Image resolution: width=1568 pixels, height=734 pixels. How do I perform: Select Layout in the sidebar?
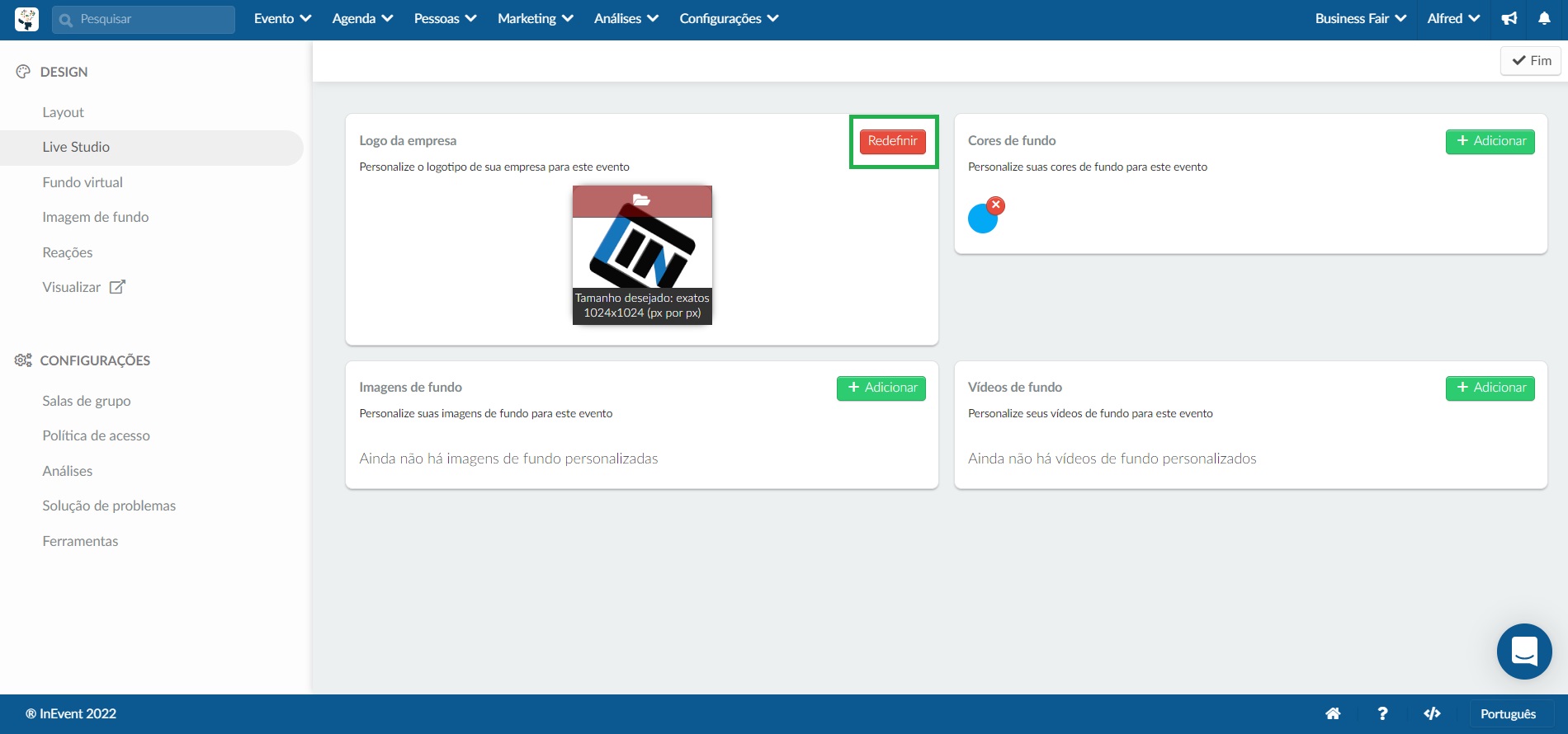click(x=64, y=112)
